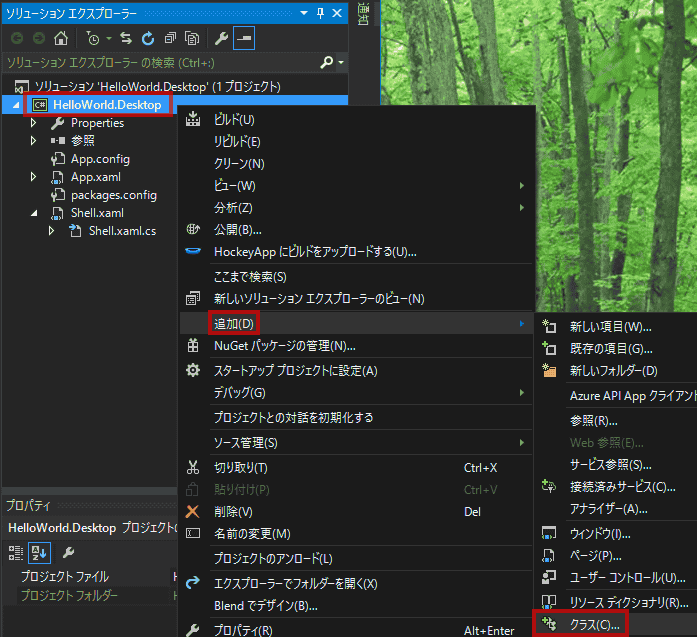Choose 切り取り(T) cut entry
The image size is (697, 637).
click(x=356, y=468)
